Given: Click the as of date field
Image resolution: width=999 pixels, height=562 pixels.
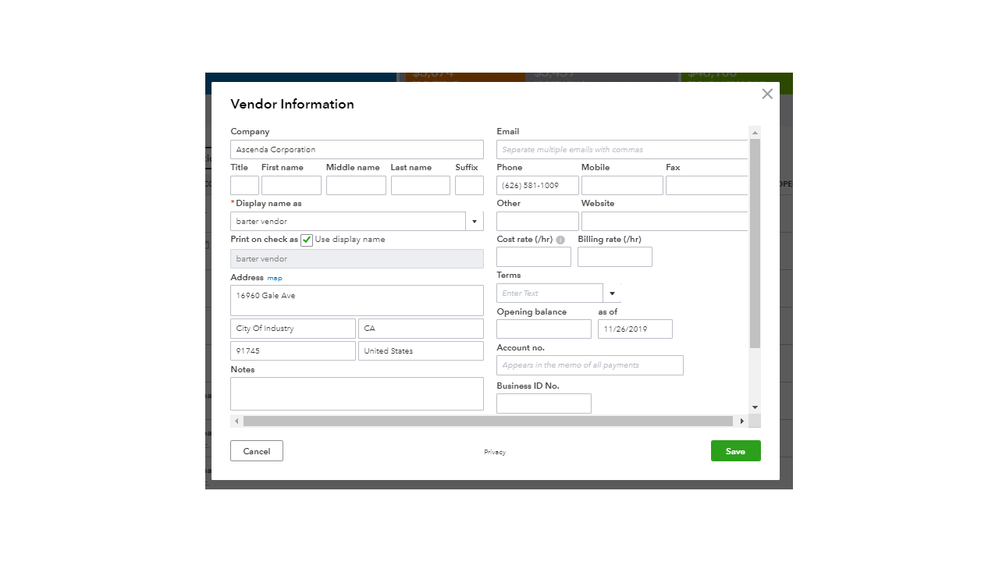Looking at the screenshot, I should click(635, 329).
